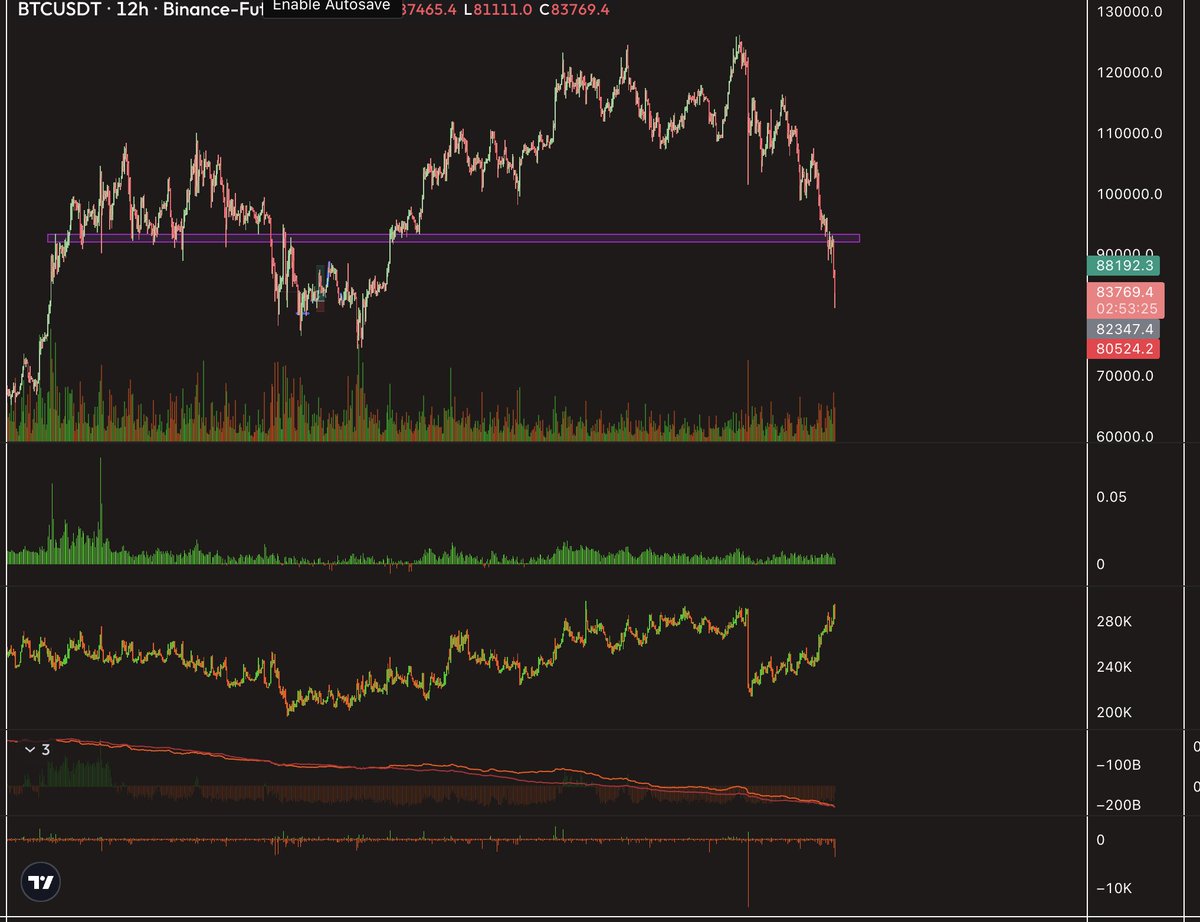
Task: Click the 100000.0 price scale label
Action: point(1129,194)
